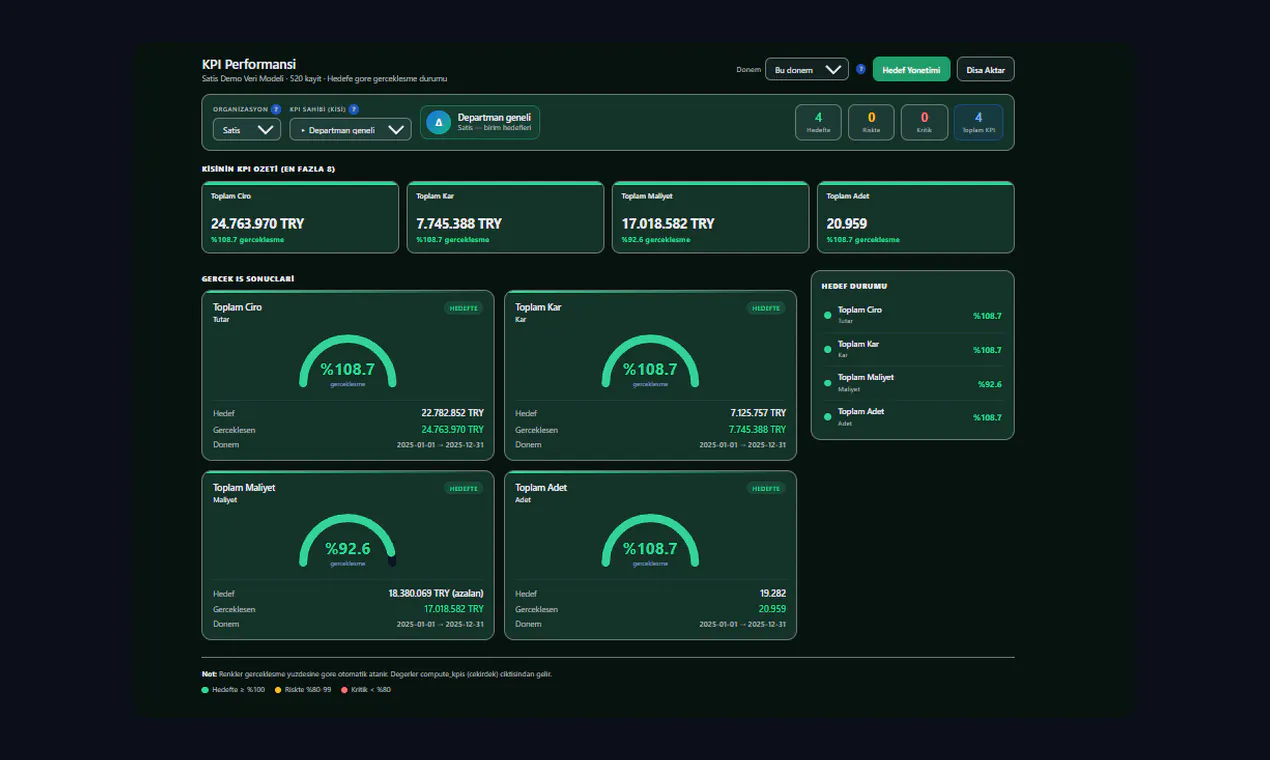This screenshot has height=760, width=1270.
Task: Click the HEDEF DURUMU panel heading
Action: coord(854,286)
